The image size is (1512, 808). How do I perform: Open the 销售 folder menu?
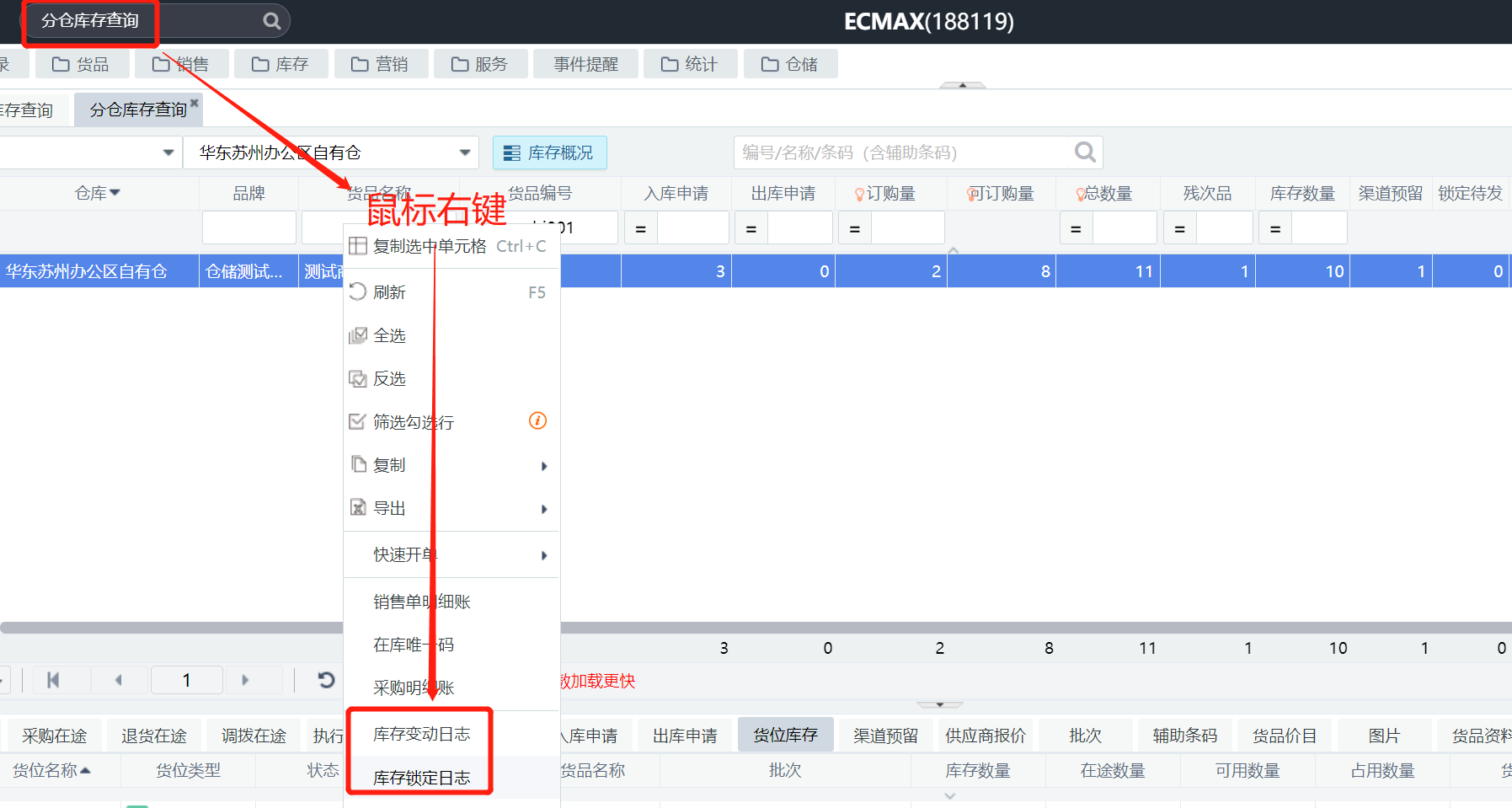[x=181, y=64]
